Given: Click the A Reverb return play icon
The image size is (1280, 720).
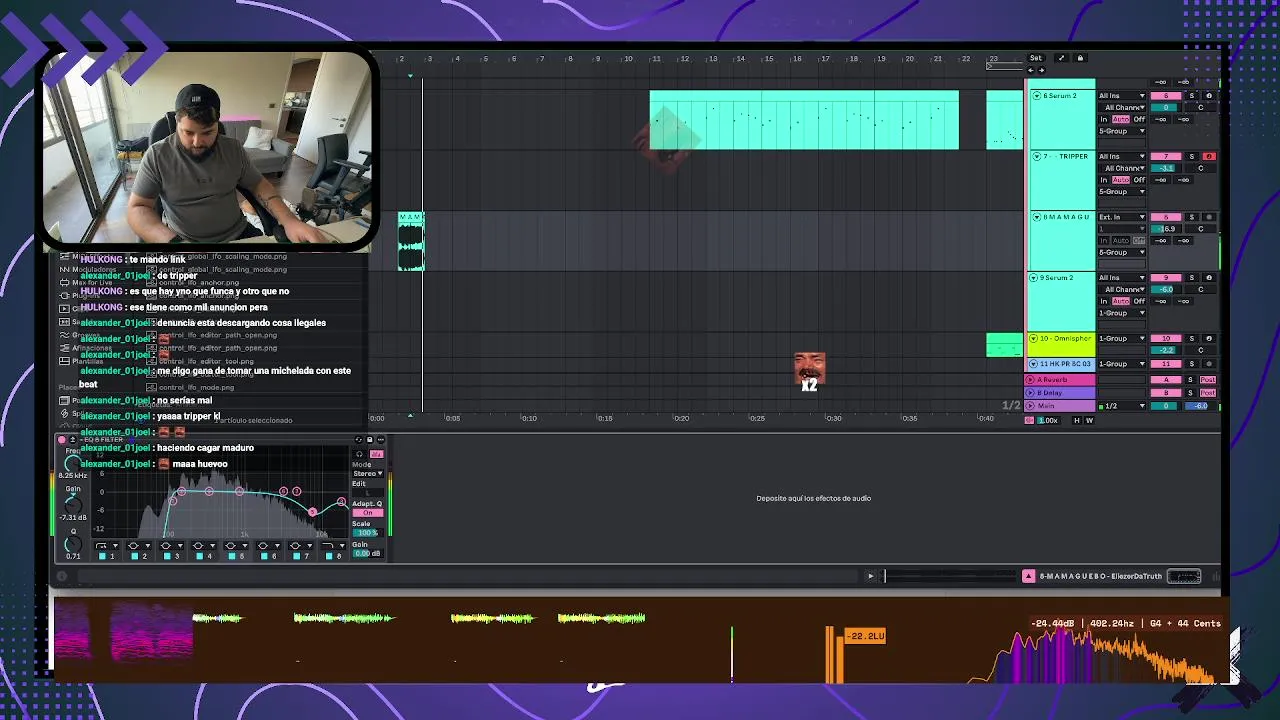Looking at the screenshot, I should (x=1030, y=380).
